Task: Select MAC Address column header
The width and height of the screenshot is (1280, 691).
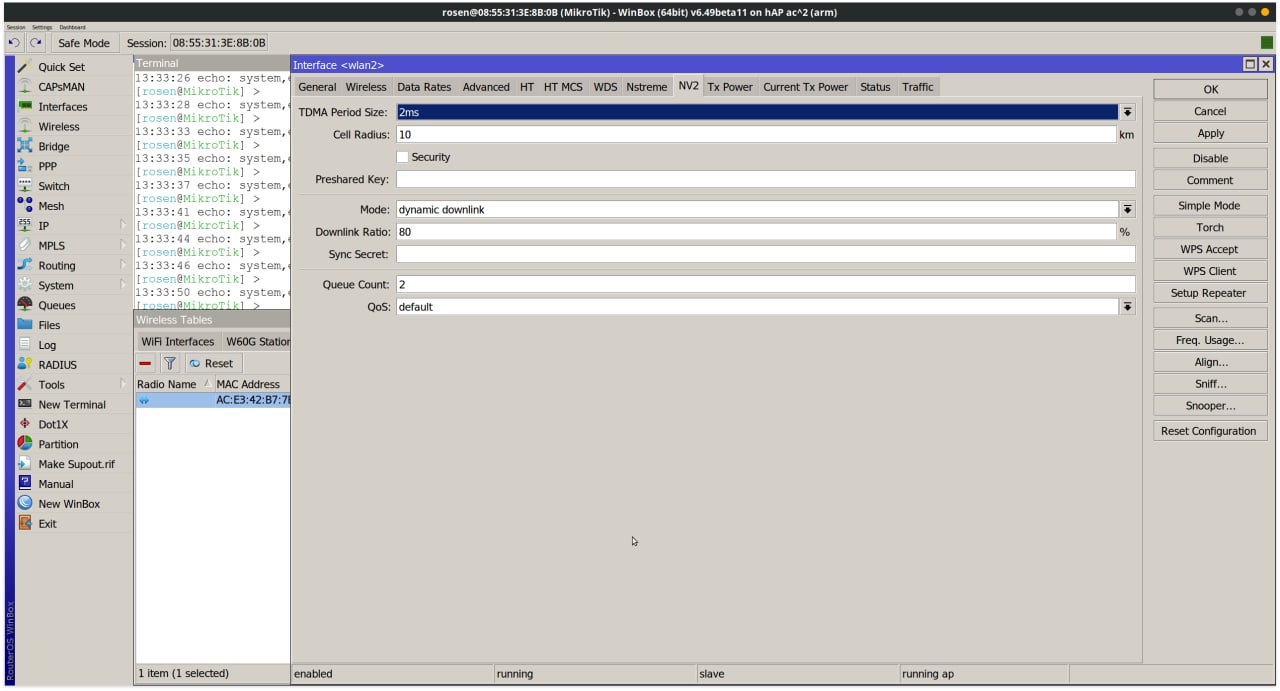Action: [x=252, y=384]
